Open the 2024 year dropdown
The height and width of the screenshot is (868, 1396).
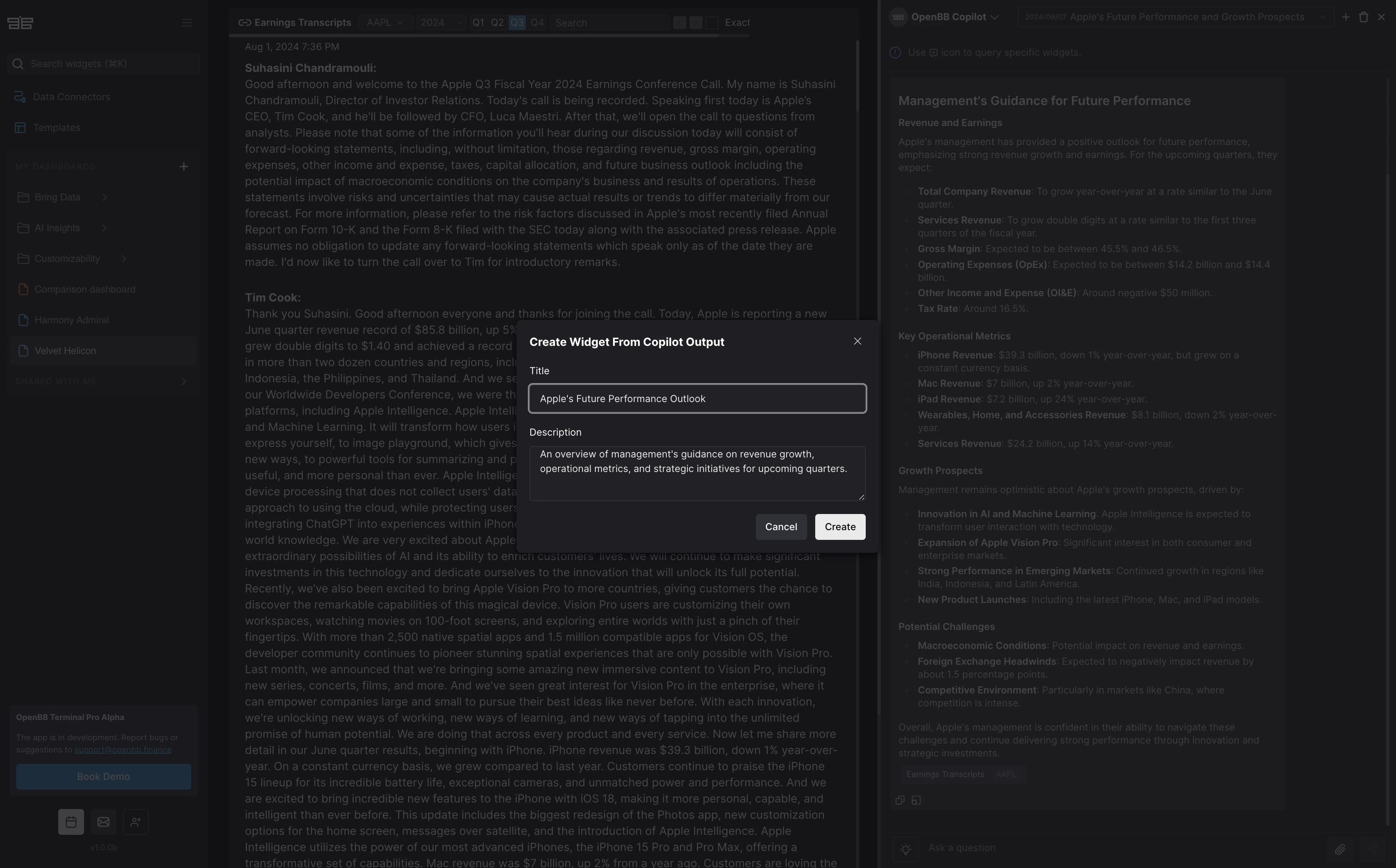click(x=440, y=23)
